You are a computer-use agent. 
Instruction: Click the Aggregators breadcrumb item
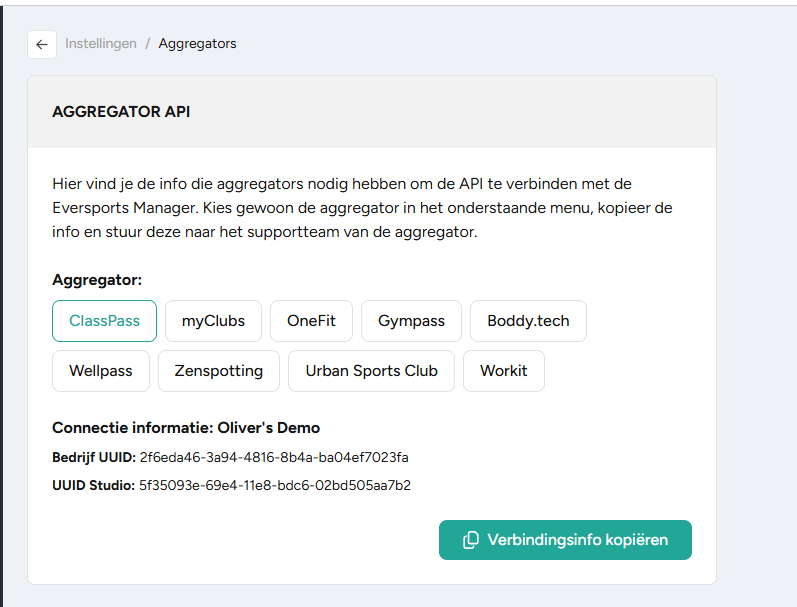click(x=197, y=44)
